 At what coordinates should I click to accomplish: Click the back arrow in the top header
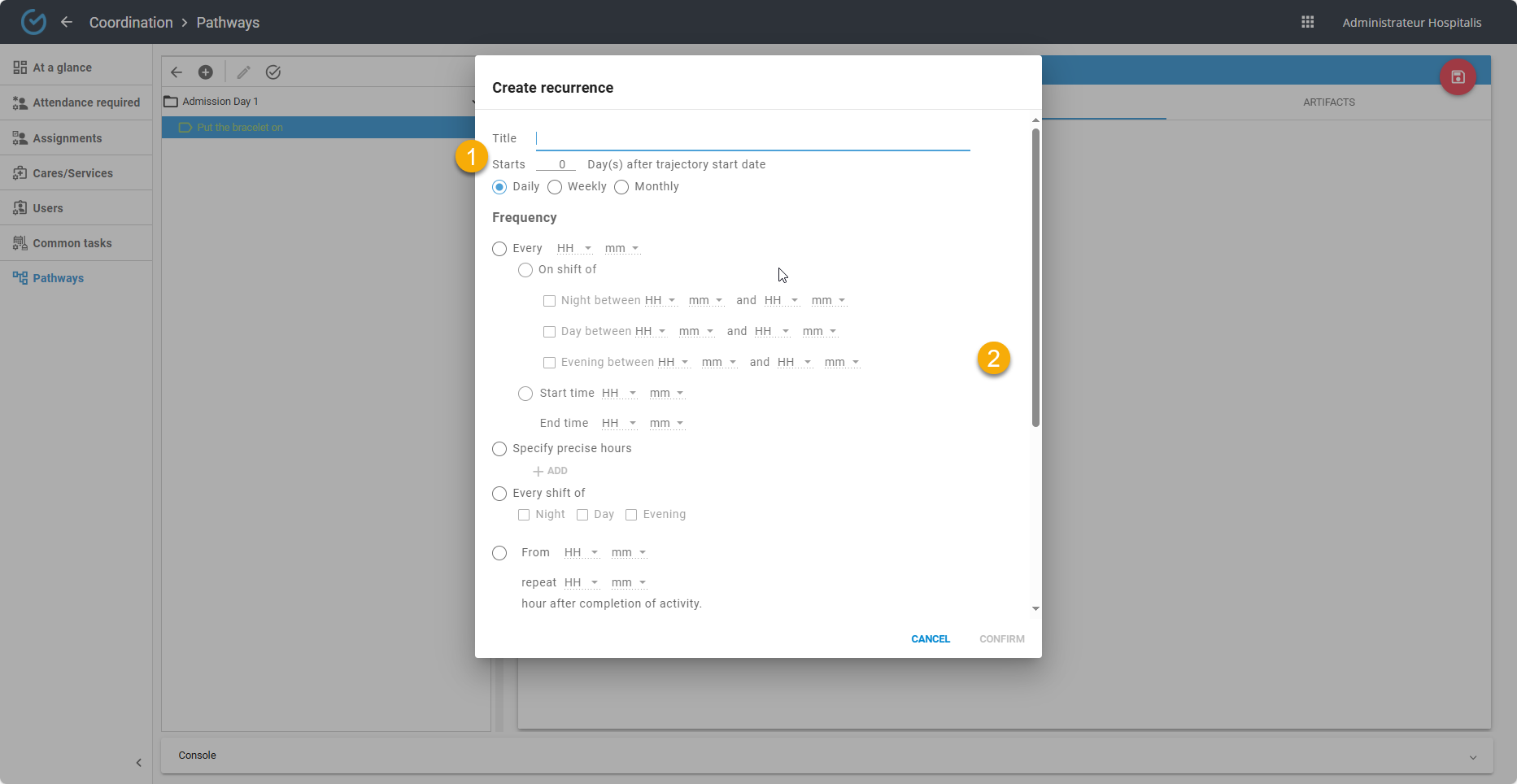point(67,22)
